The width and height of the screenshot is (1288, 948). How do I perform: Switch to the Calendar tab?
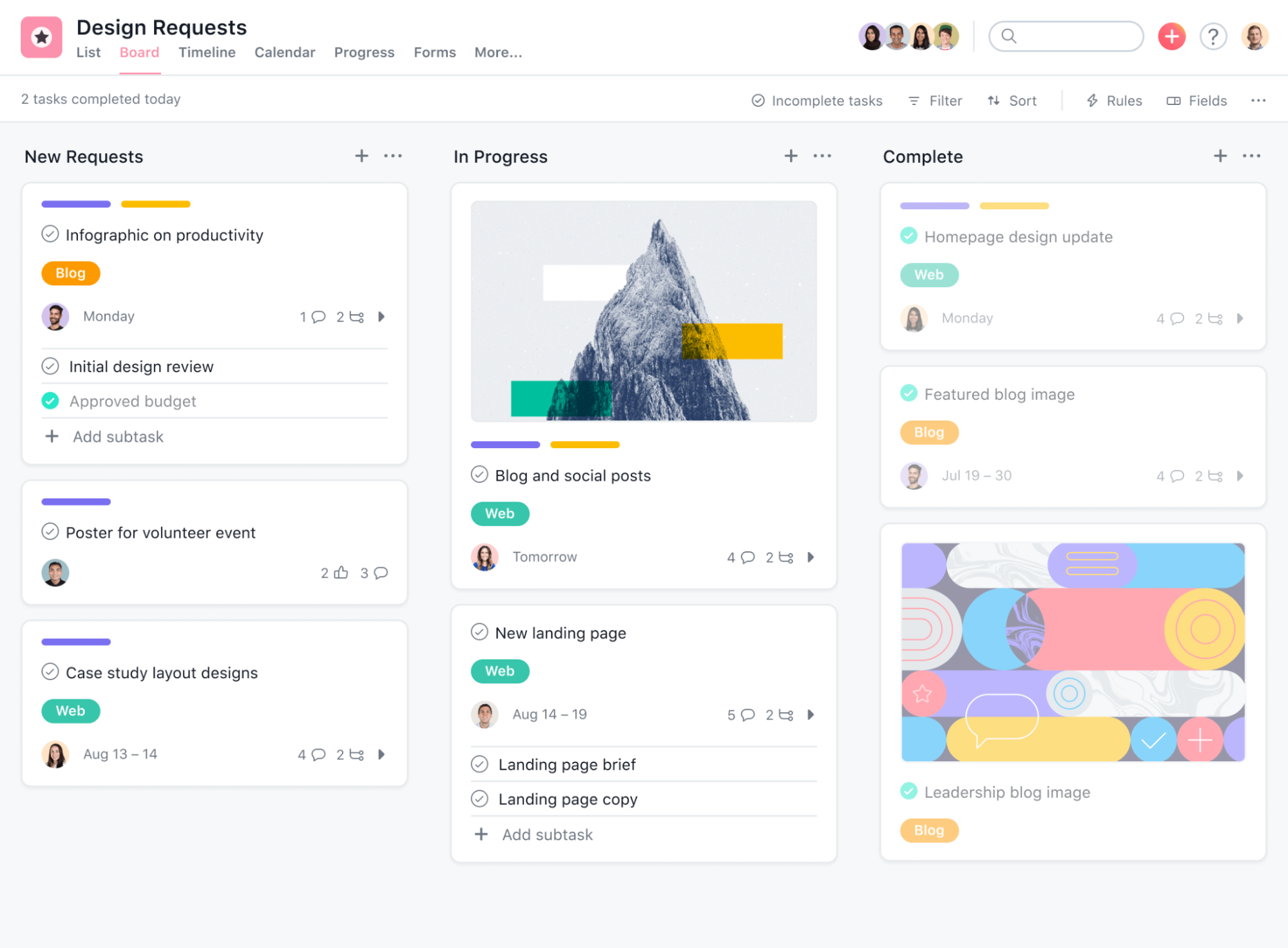[x=283, y=51]
